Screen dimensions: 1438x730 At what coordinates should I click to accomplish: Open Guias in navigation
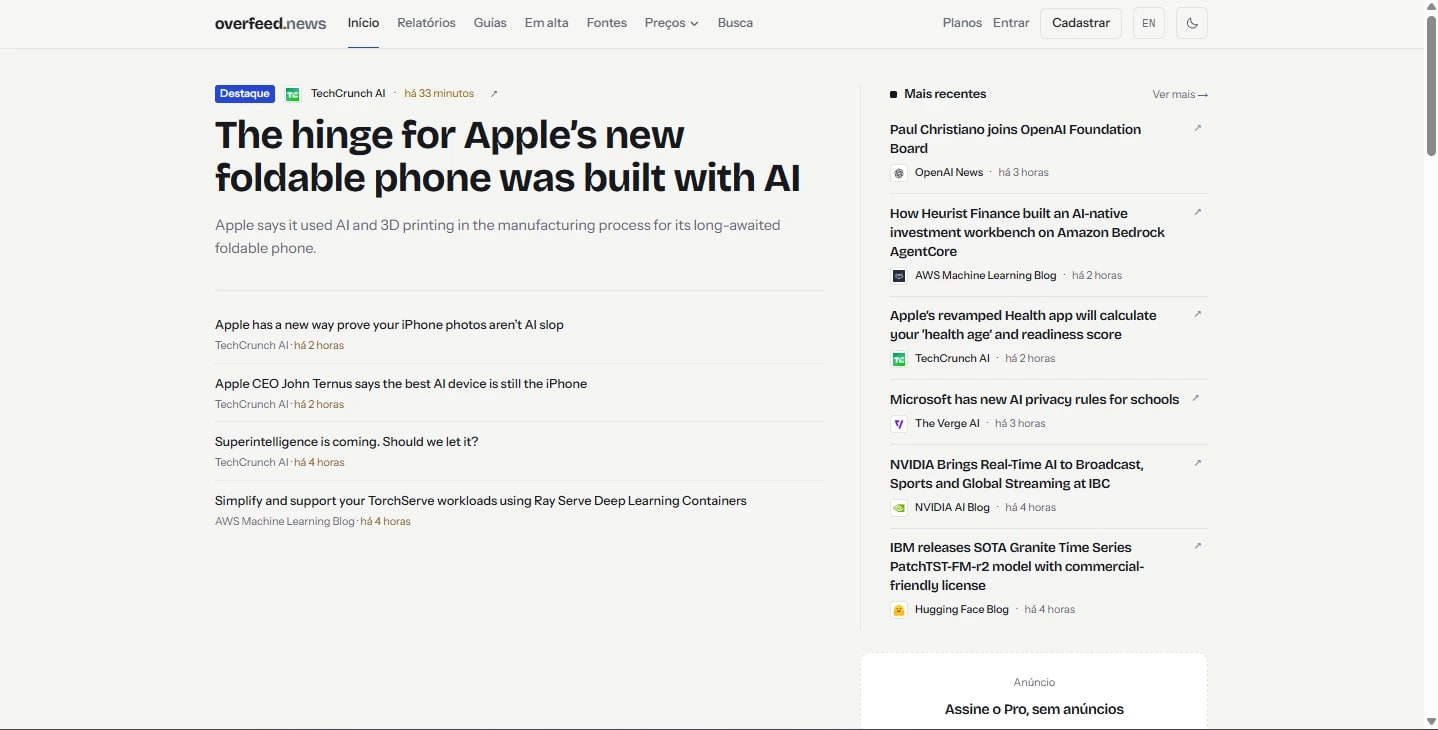(x=490, y=23)
